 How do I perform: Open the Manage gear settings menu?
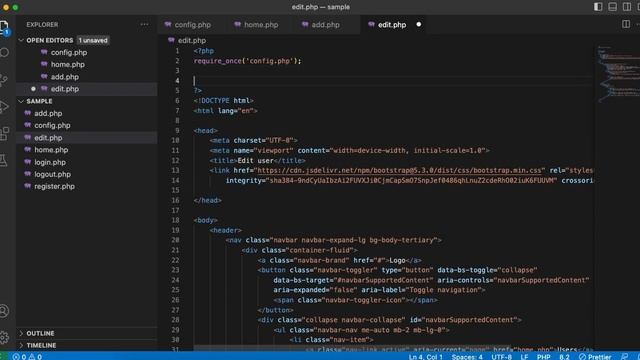point(4,337)
